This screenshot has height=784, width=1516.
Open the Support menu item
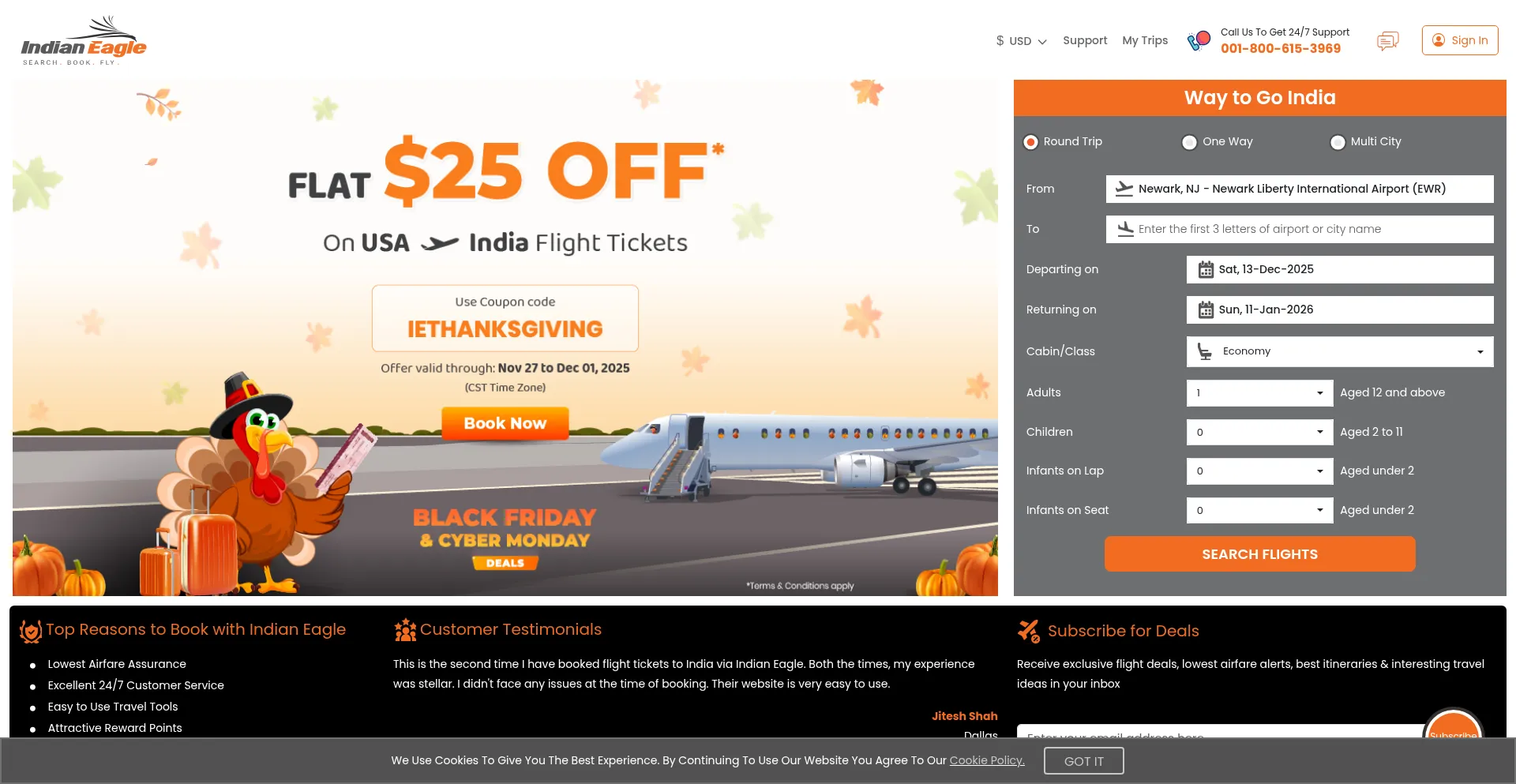coord(1085,40)
